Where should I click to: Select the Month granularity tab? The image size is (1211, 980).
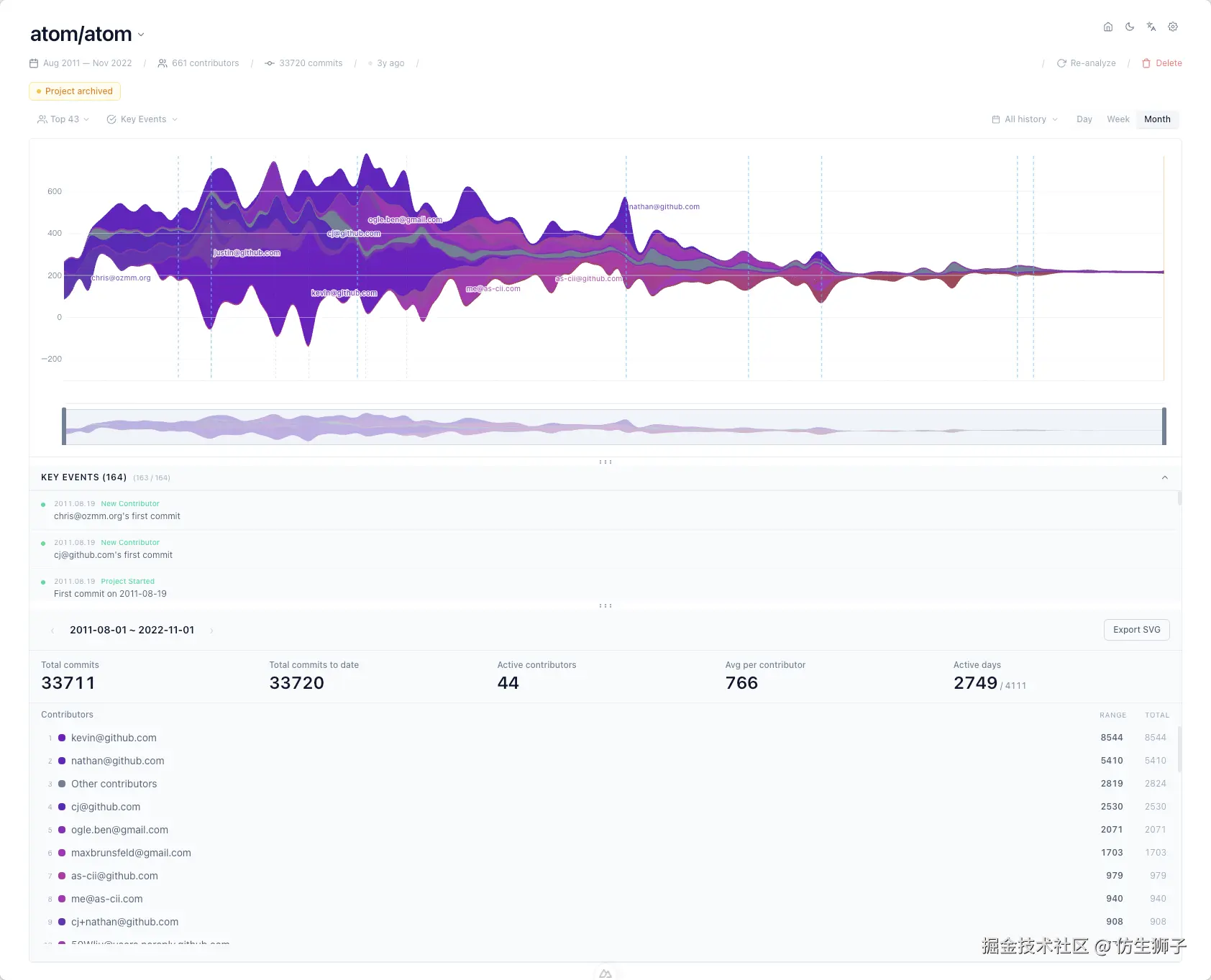click(x=1157, y=119)
